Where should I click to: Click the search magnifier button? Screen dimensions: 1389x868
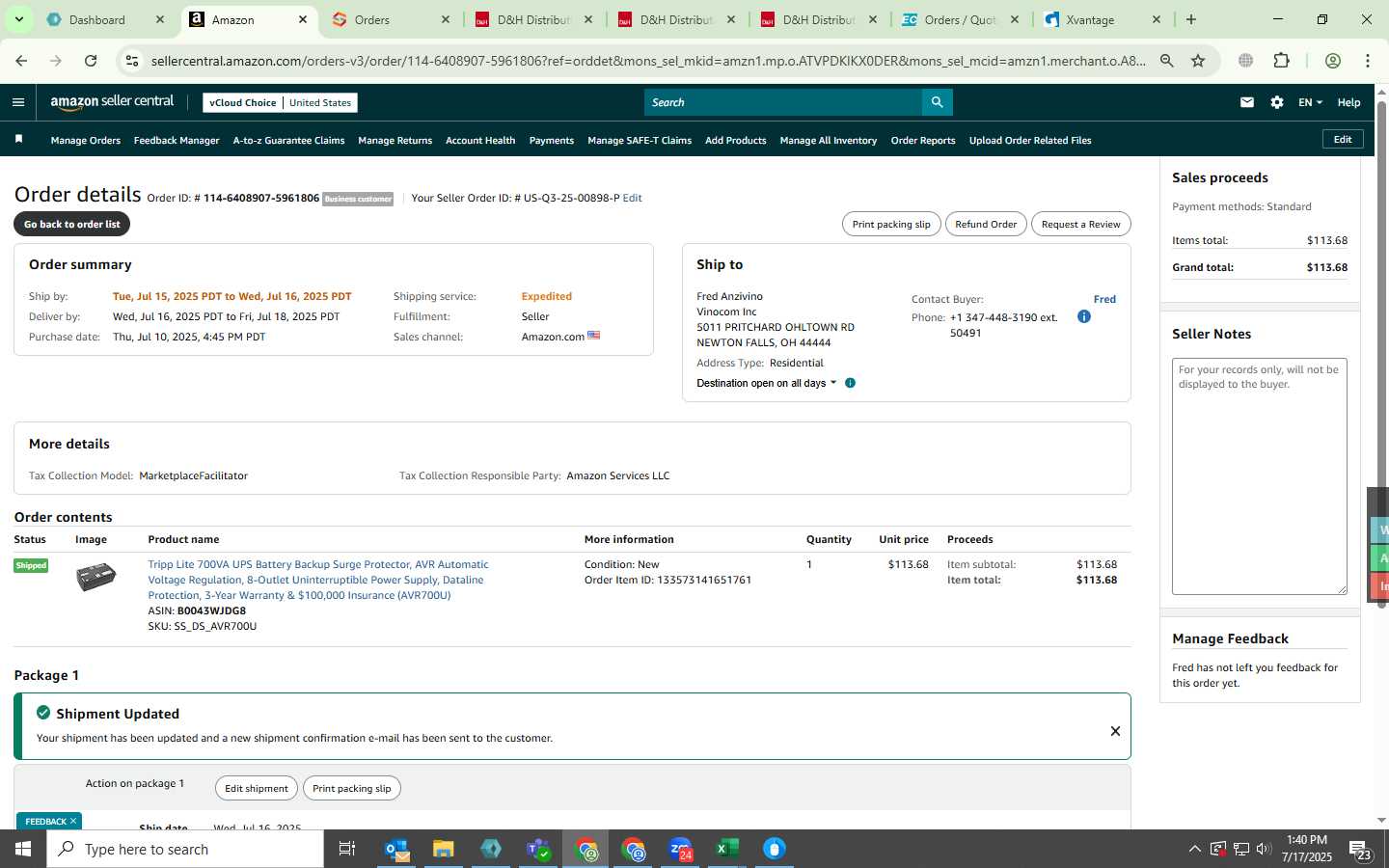(937, 102)
